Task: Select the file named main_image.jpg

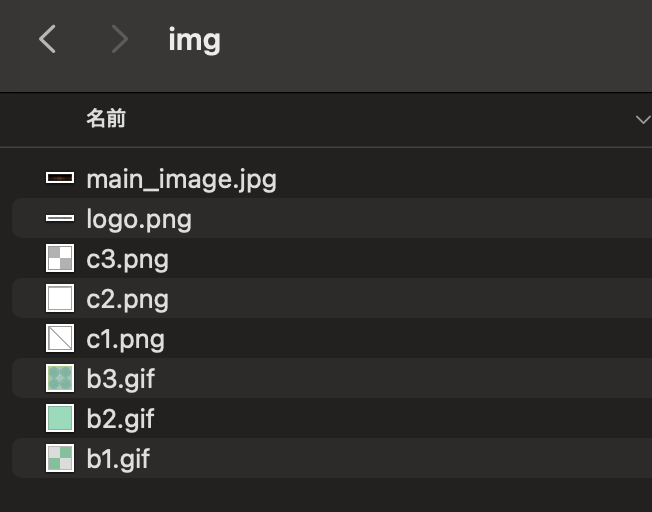Action: pyautogui.click(x=181, y=180)
